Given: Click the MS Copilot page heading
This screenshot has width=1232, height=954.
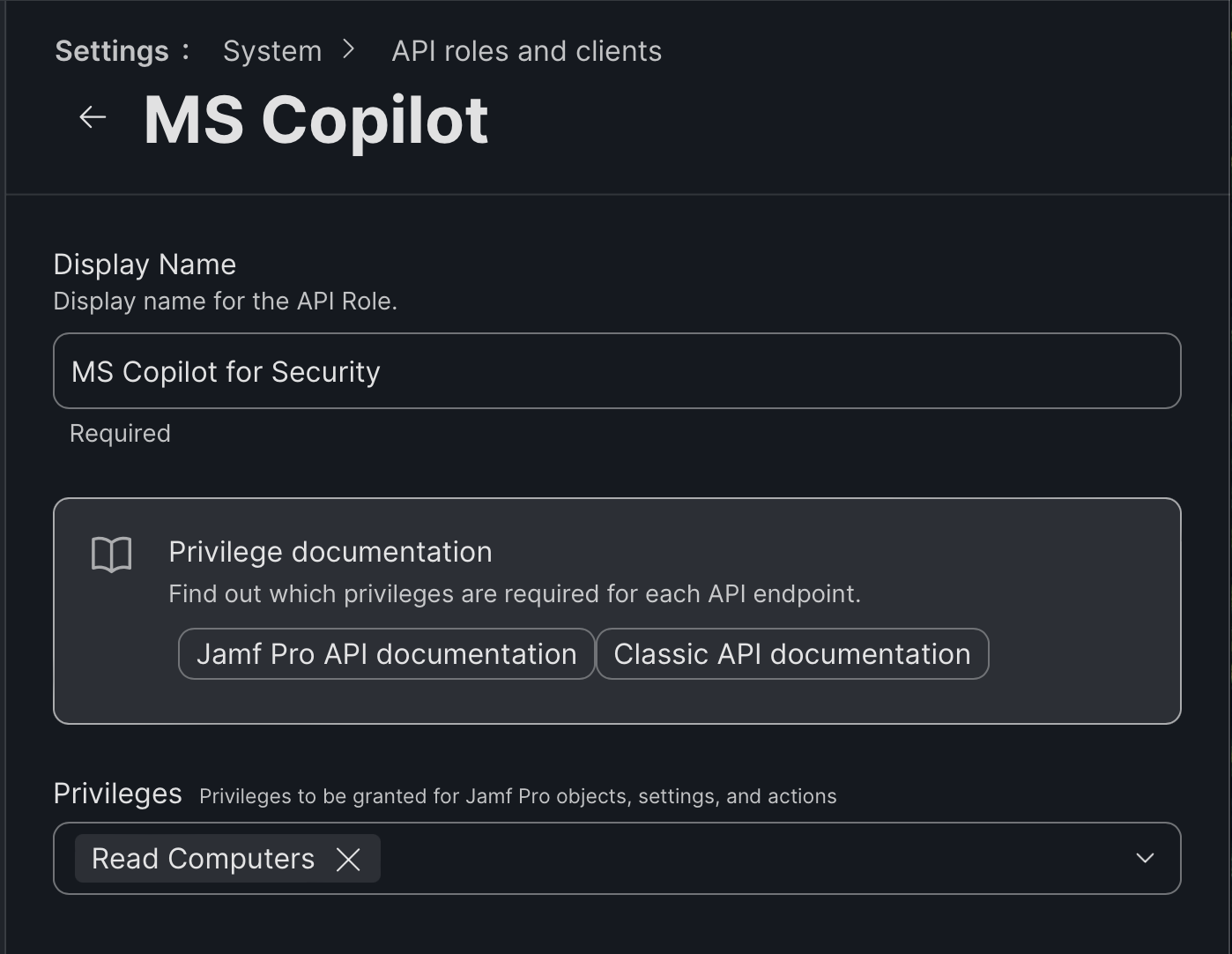Looking at the screenshot, I should click(x=315, y=121).
